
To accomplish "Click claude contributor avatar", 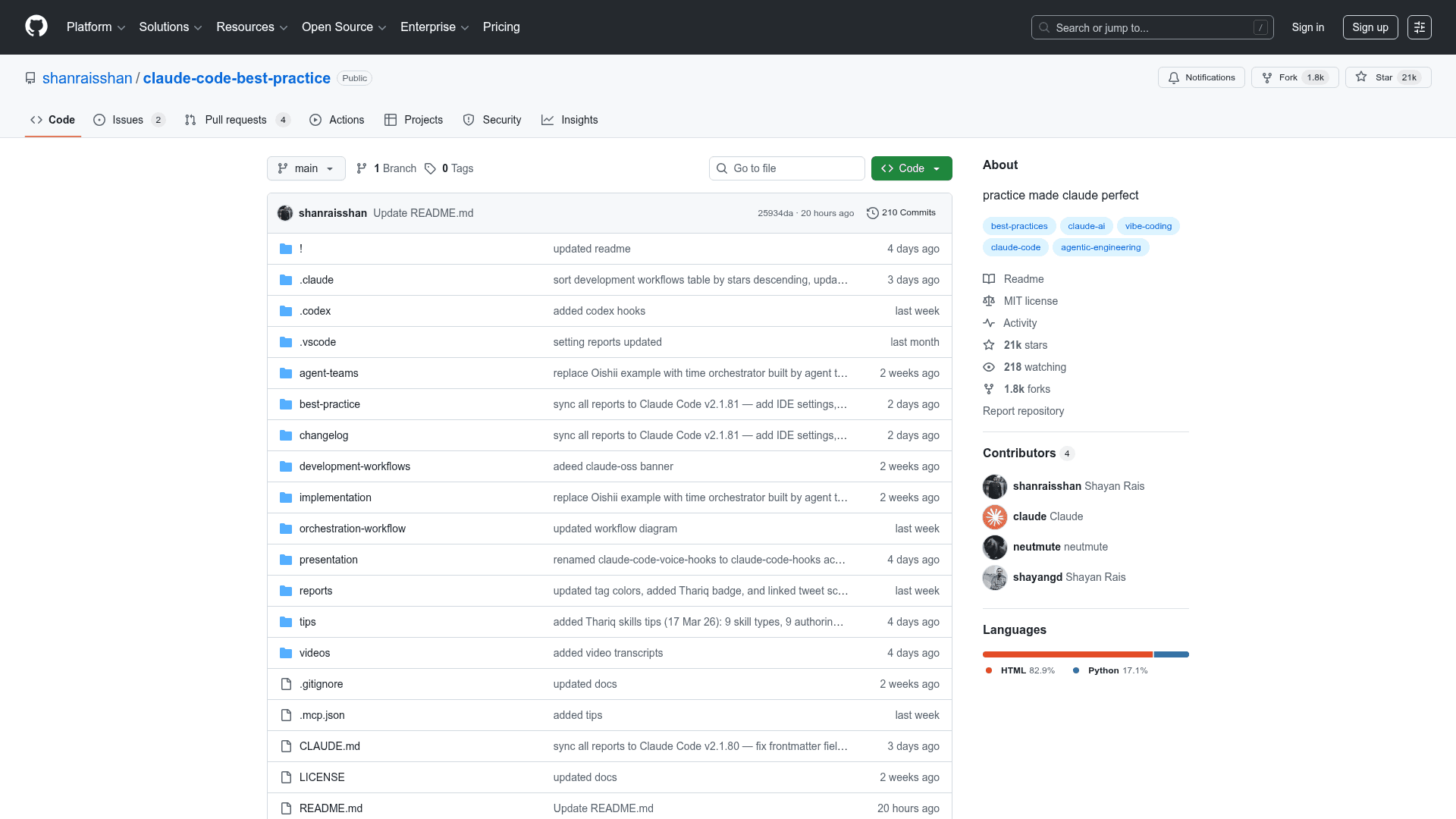I will (995, 516).
